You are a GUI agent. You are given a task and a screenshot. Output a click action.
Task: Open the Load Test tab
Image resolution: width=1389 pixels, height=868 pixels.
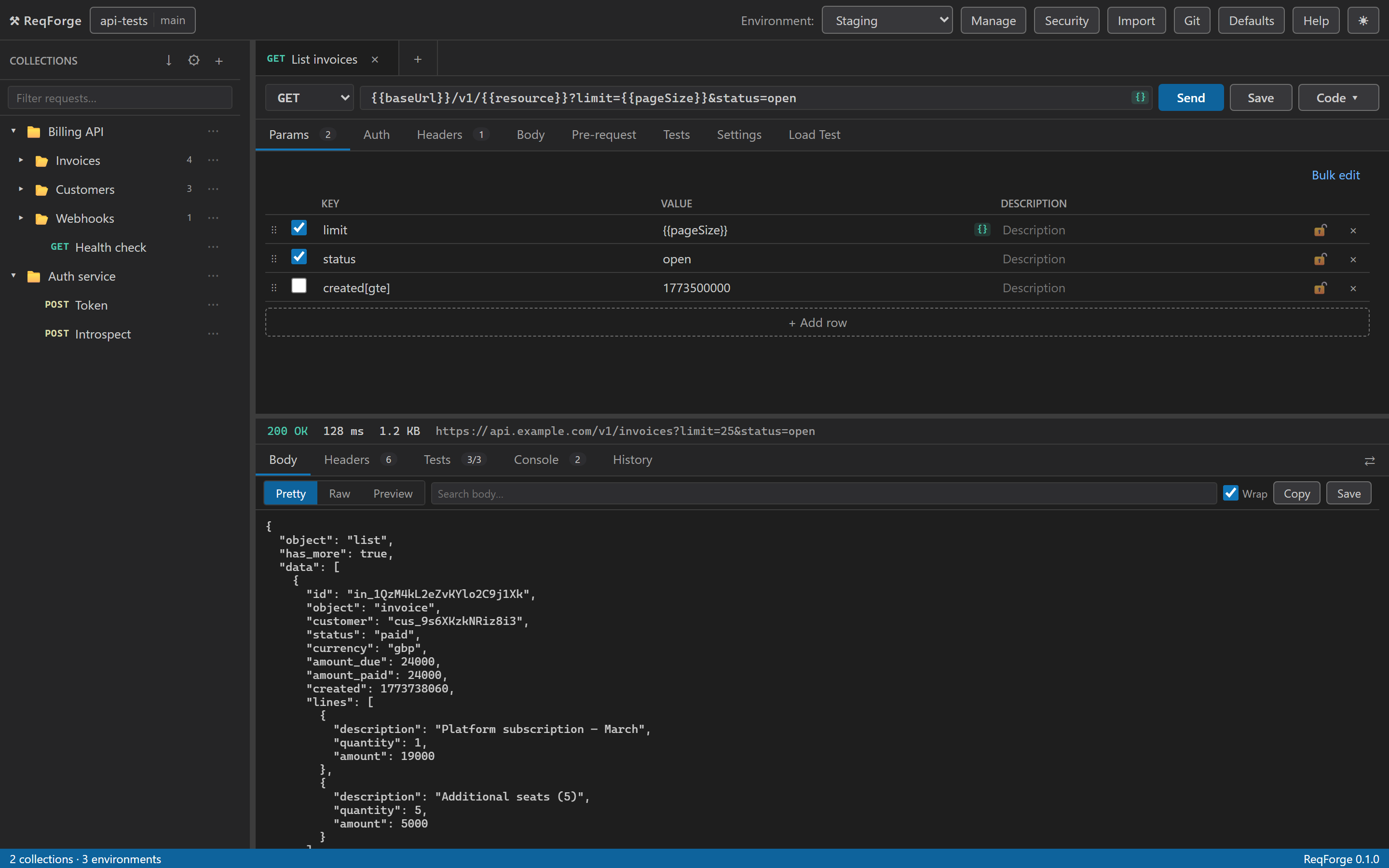(x=814, y=135)
